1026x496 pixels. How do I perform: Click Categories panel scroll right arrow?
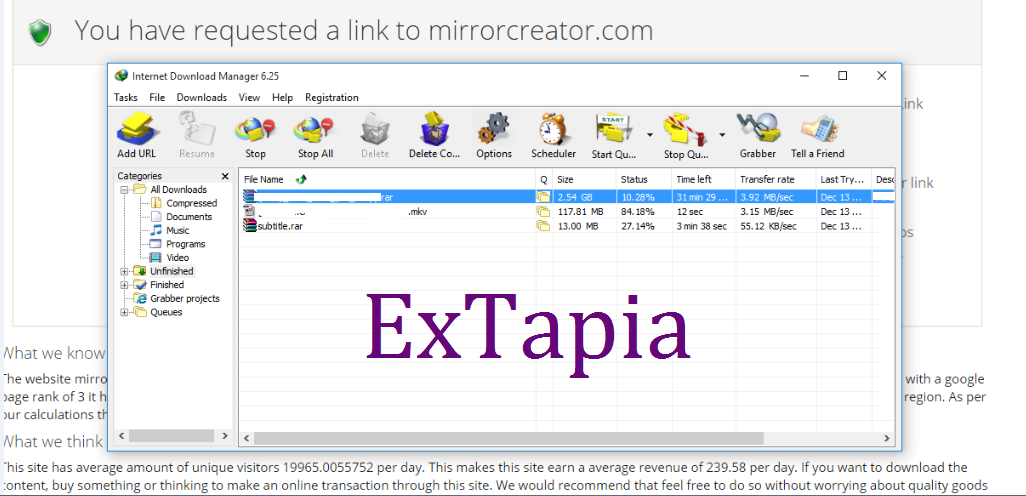point(224,435)
